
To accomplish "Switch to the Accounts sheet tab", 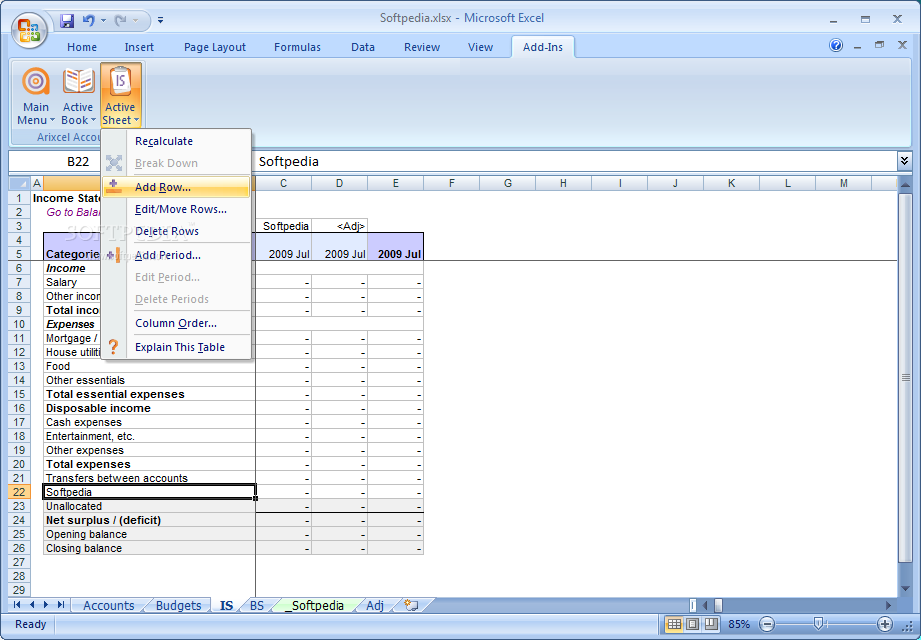I will coord(109,605).
